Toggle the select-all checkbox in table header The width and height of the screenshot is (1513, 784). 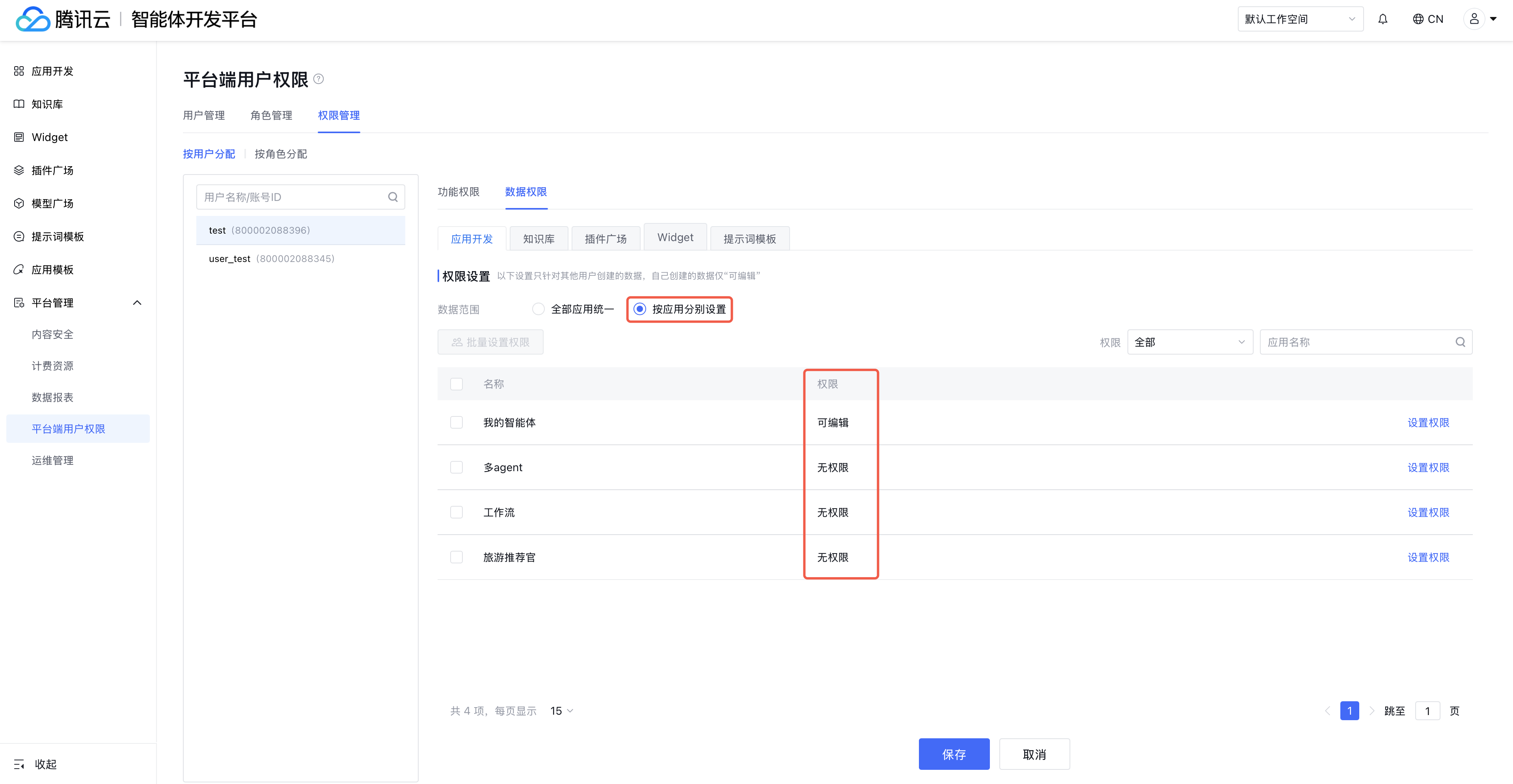point(457,384)
